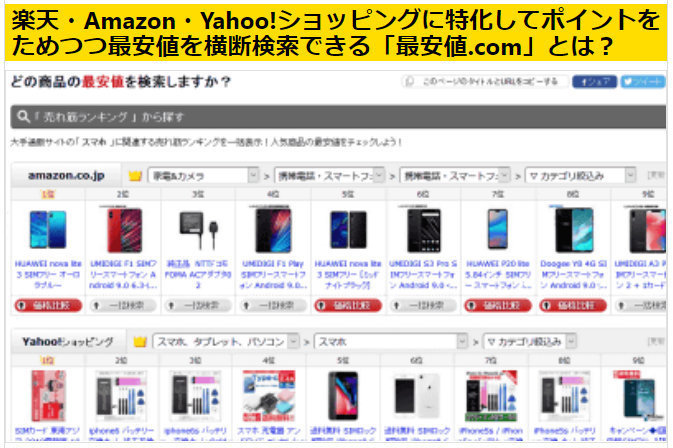This screenshot has height=448, width=673.
Task: Click the Twitter tweet button
Action: coord(643,82)
